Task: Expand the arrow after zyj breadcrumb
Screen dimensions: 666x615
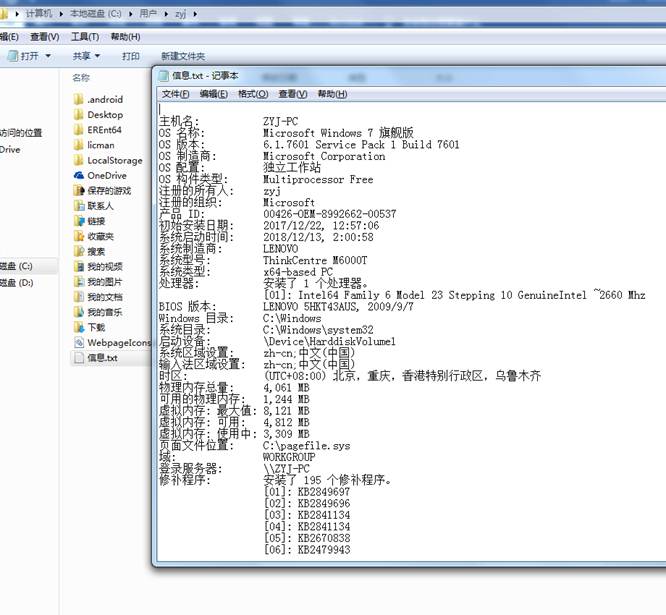Action: coord(195,14)
